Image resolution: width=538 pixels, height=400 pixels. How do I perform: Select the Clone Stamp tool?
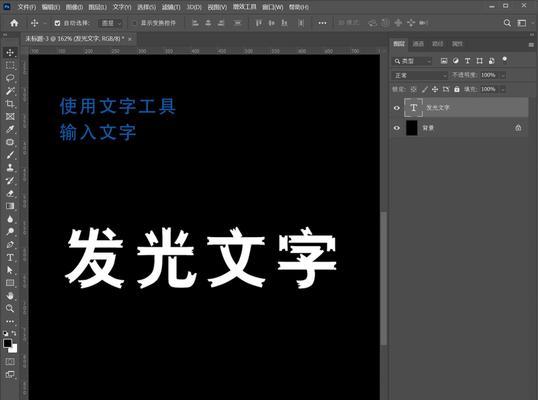tap(10, 168)
